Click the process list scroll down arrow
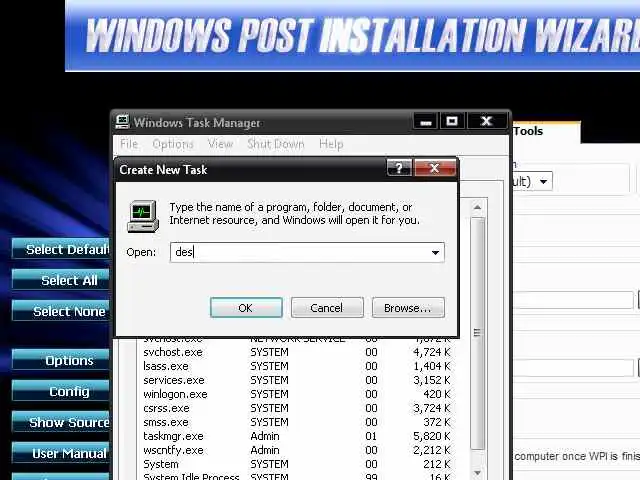The width and height of the screenshot is (640, 480). click(478, 473)
